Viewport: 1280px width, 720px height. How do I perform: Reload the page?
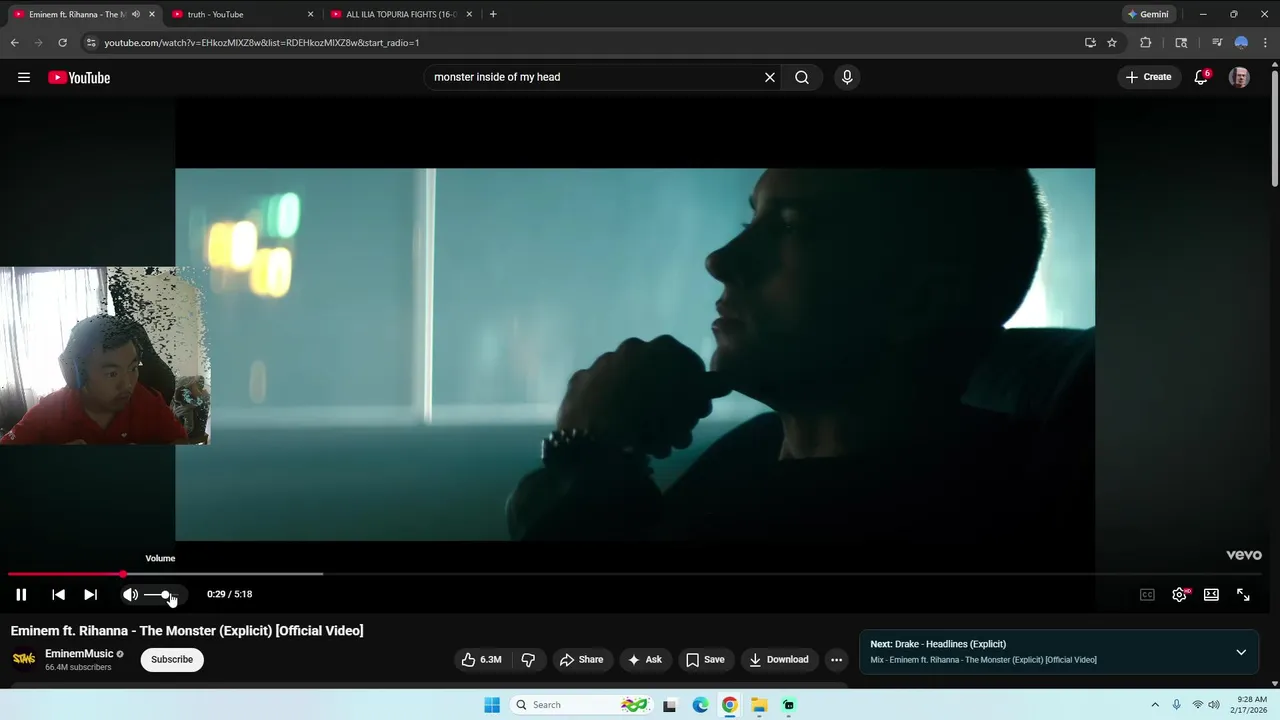(x=62, y=43)
